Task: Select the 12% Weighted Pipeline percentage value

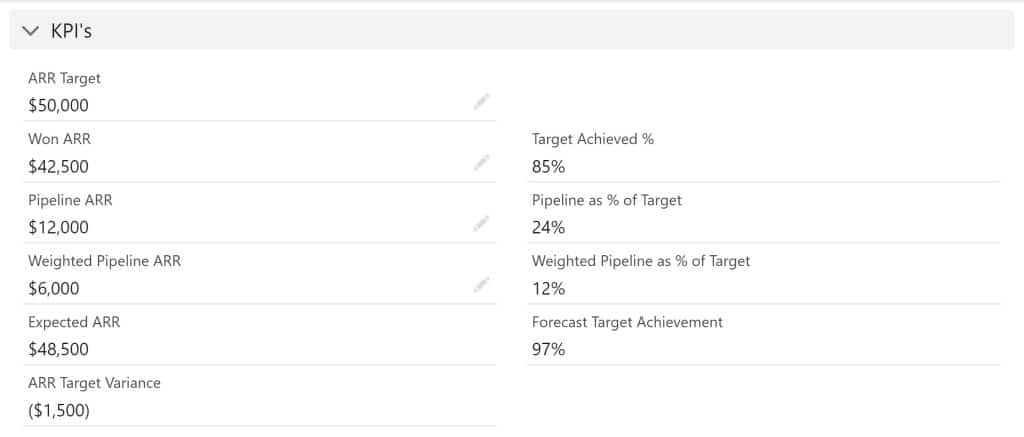Action: tap(548, 289)
